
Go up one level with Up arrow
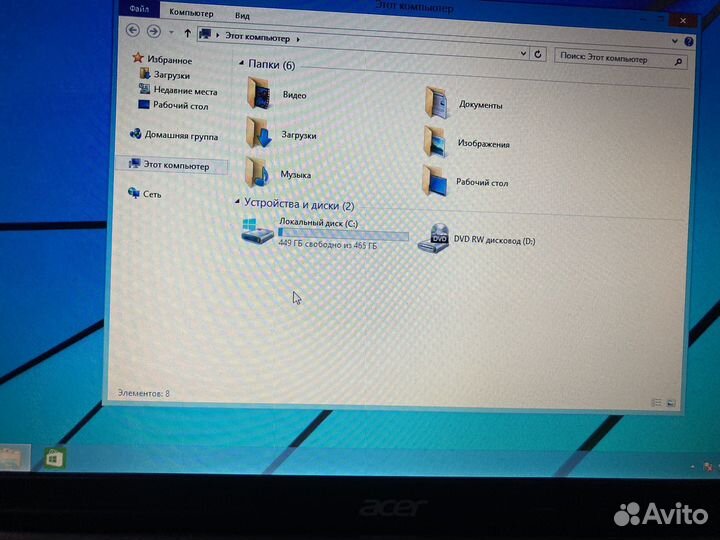187,33
